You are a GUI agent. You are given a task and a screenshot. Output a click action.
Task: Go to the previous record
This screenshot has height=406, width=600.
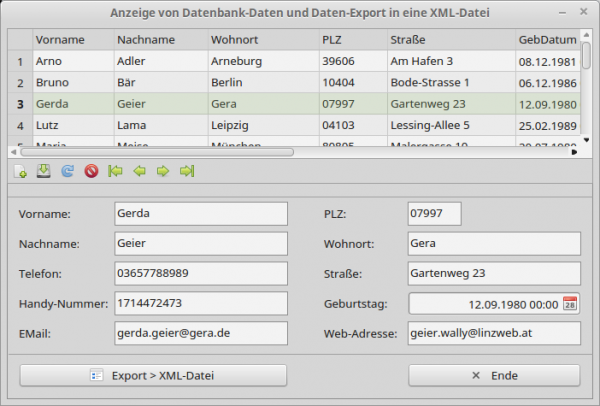point(140,172)
